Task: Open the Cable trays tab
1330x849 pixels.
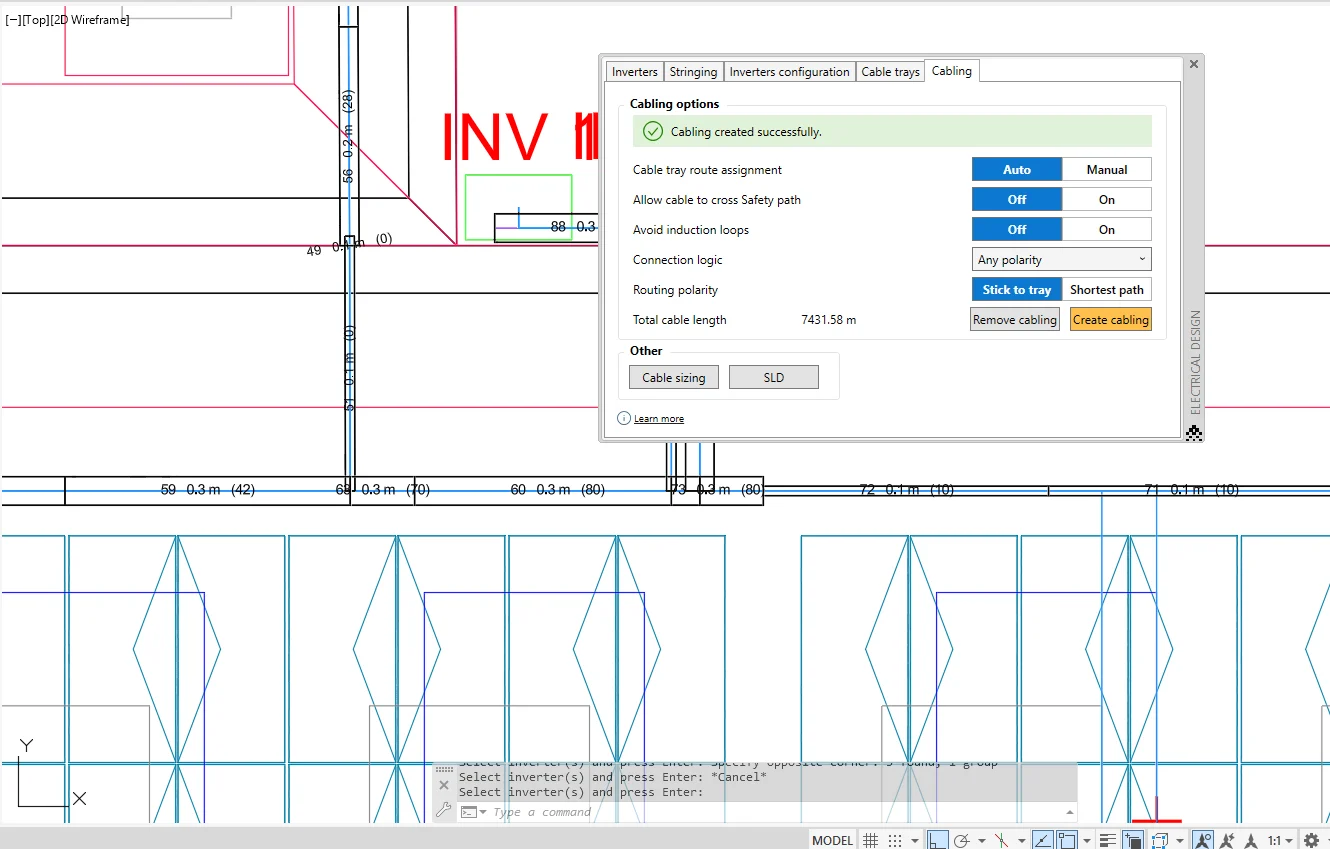Action: [890, 72]
